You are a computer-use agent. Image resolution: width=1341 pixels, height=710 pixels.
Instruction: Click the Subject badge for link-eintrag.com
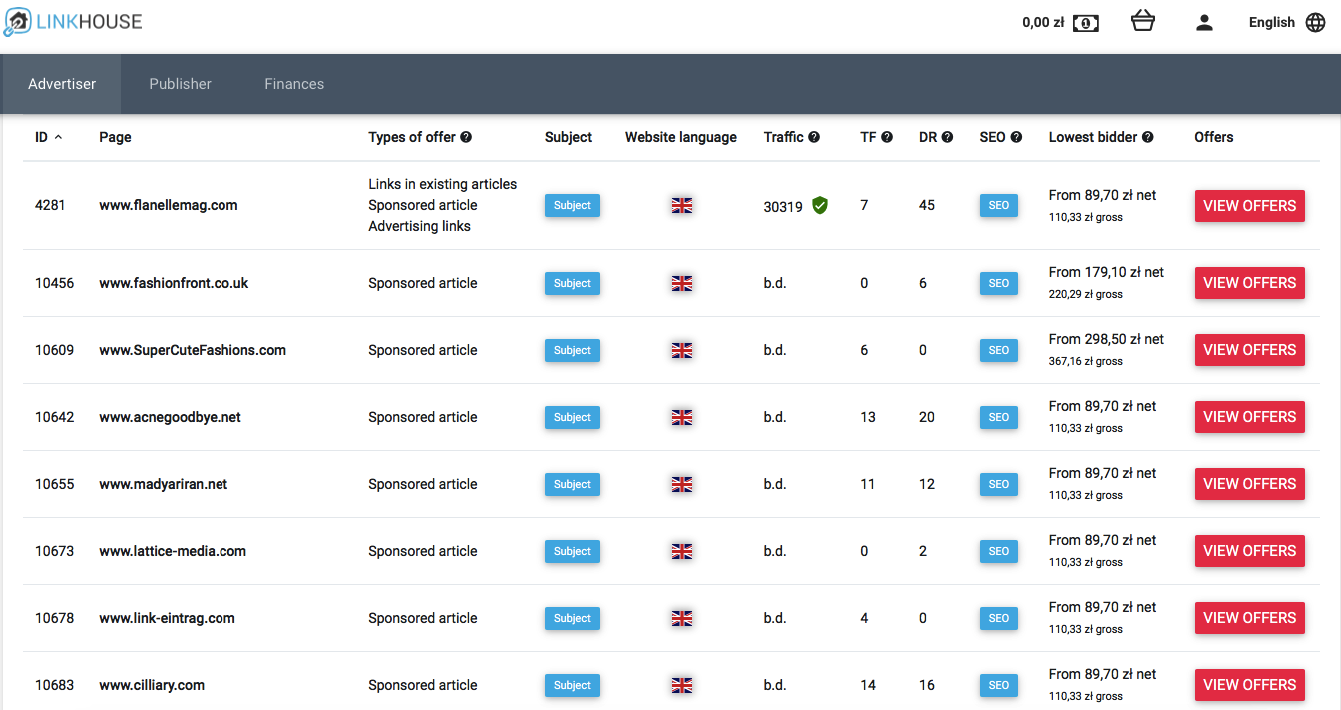coord(572,618)
